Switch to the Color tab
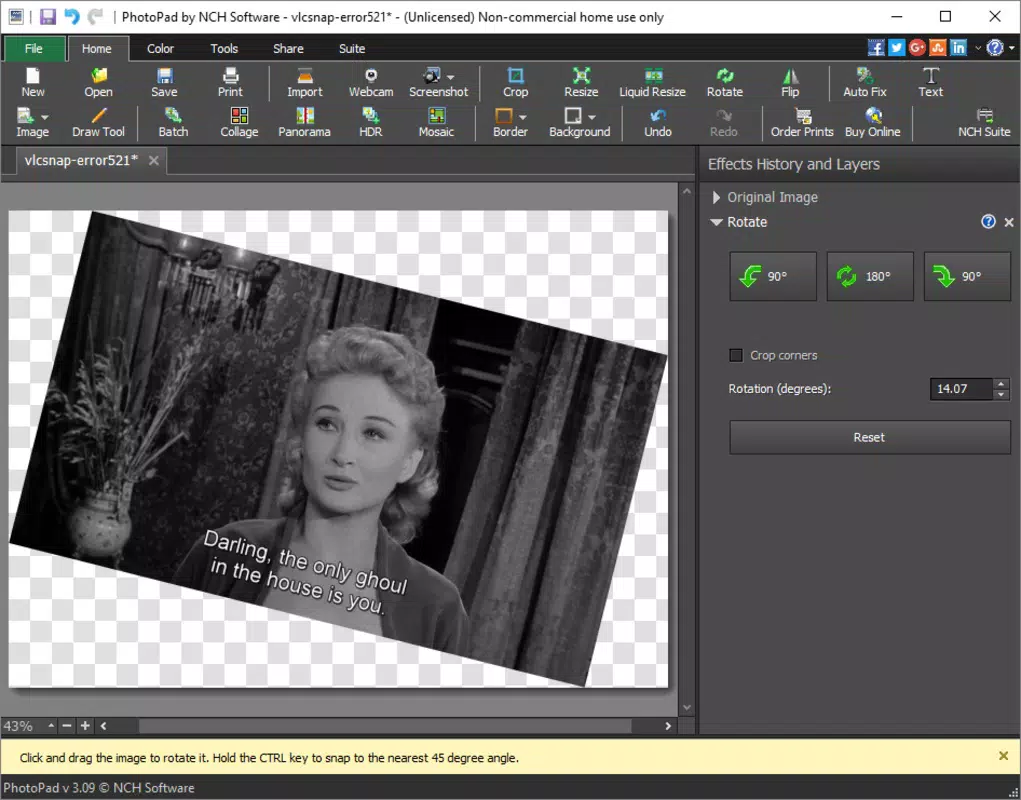The width and height of the screenshot is (1021, 800). click(160, 49)
